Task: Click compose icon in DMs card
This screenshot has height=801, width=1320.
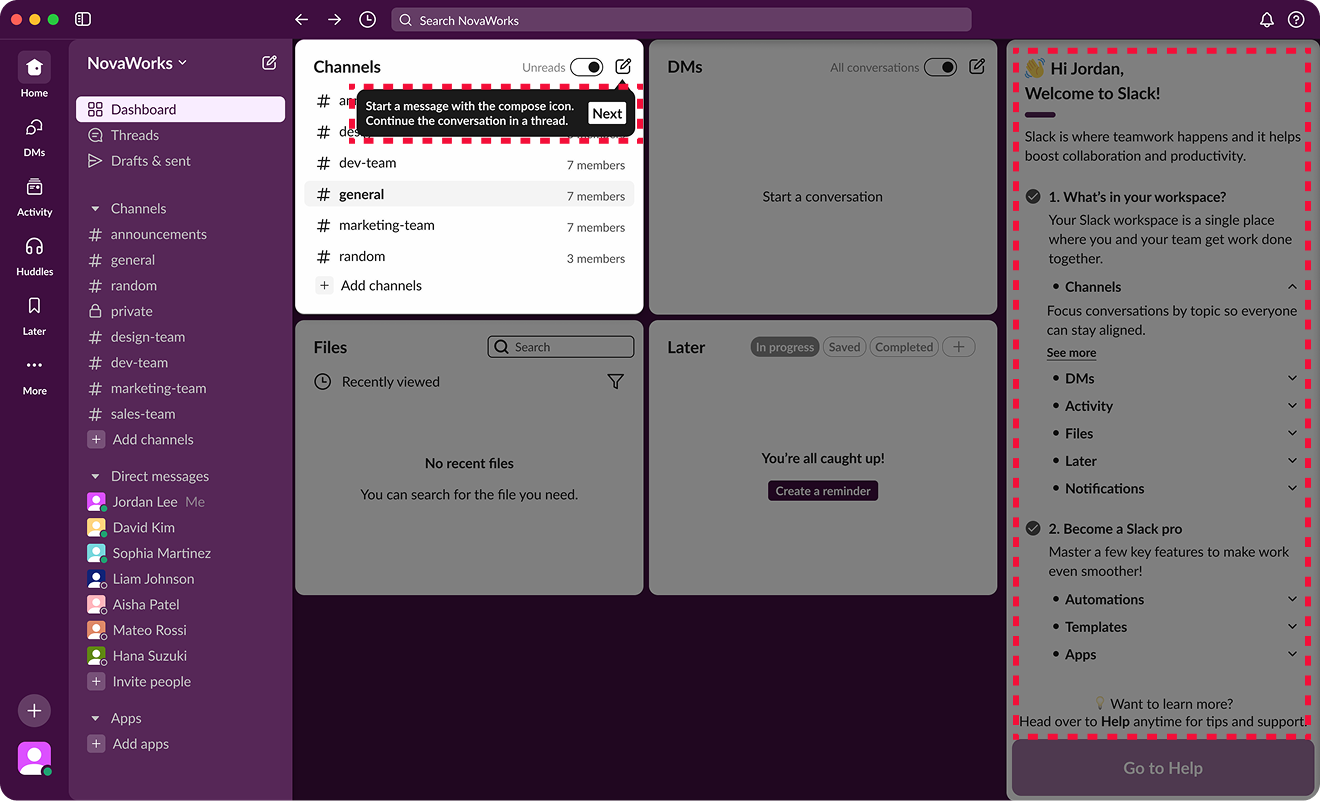Action: coord(977,66)
